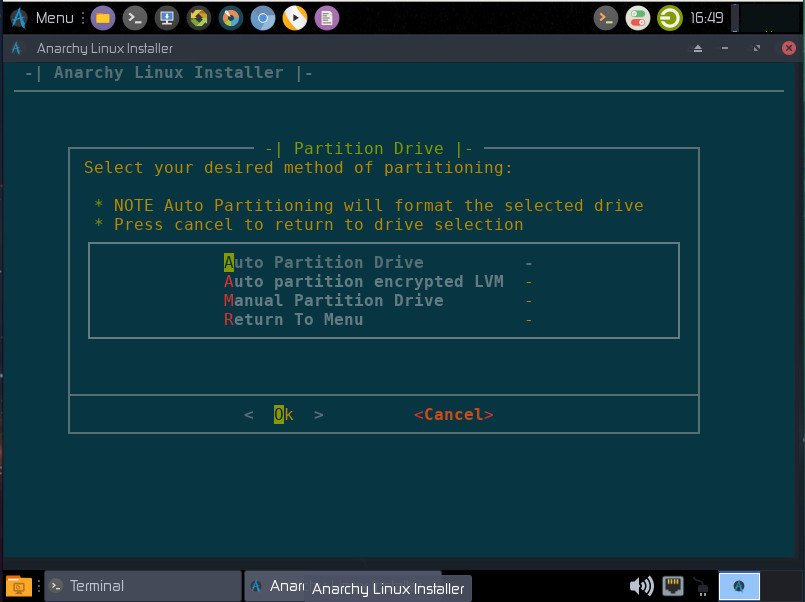
Task: Open the text editor launcher icon
Action: click(327, 18)
